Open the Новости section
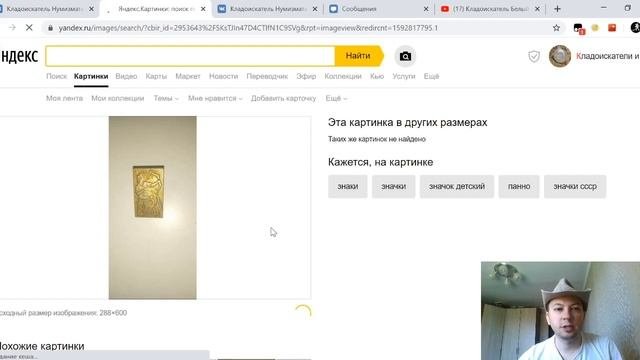This screenshot has width=640, height=360. click(223, 76)
